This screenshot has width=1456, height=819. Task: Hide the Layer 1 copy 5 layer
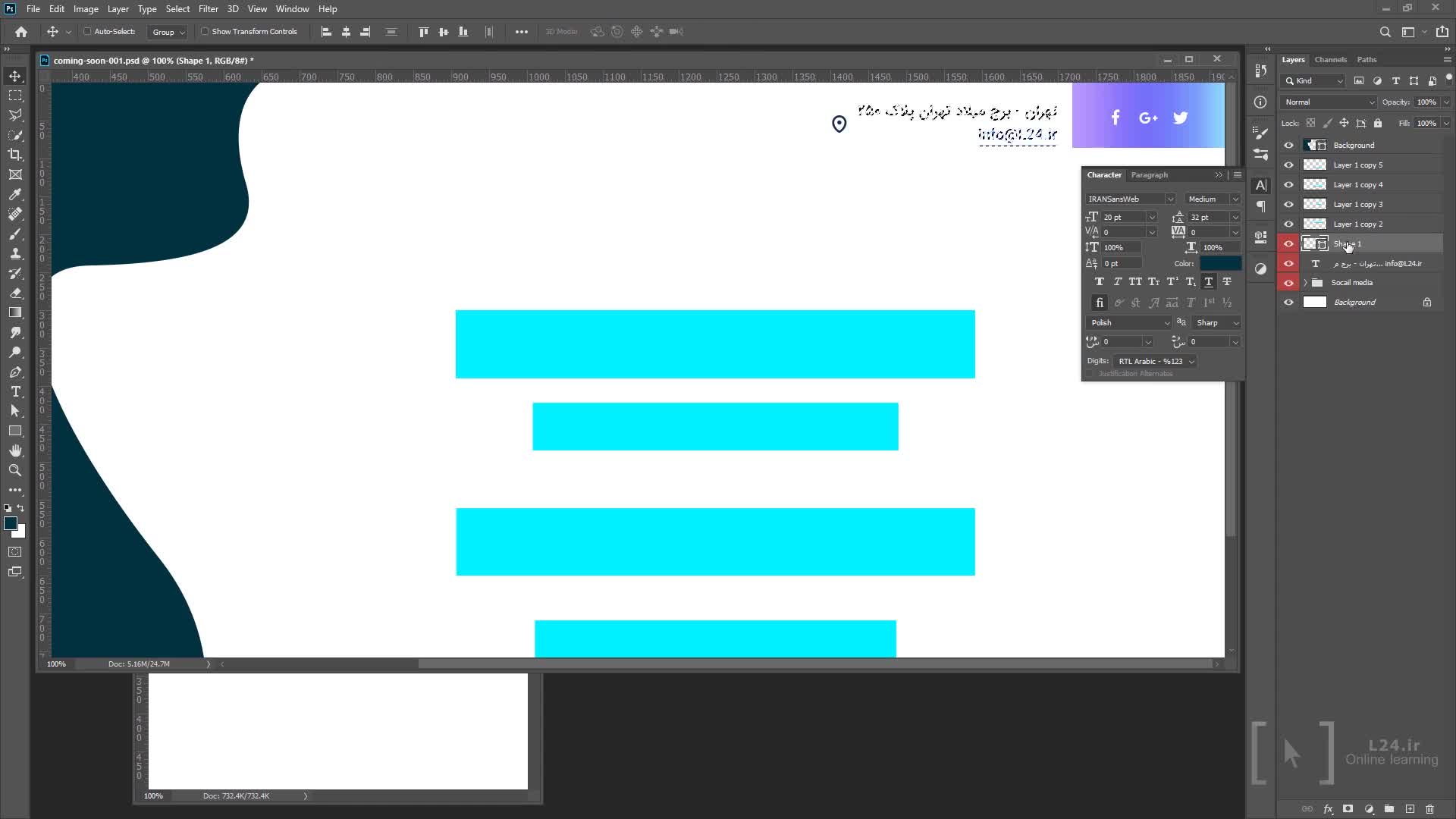(x=1288, y=165)
